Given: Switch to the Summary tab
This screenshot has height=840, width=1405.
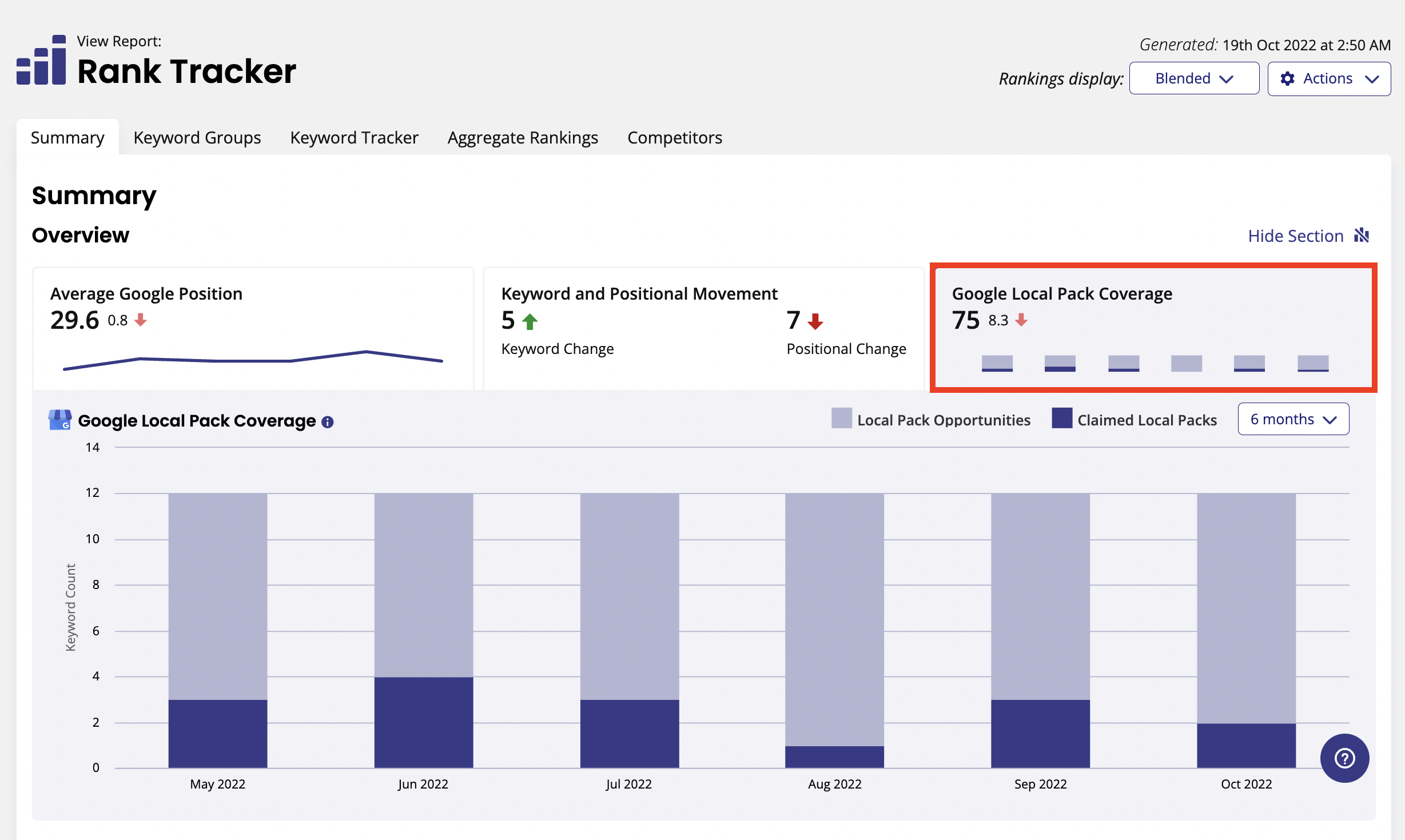Looking at the screenshot, I should (x=67, y=138).
